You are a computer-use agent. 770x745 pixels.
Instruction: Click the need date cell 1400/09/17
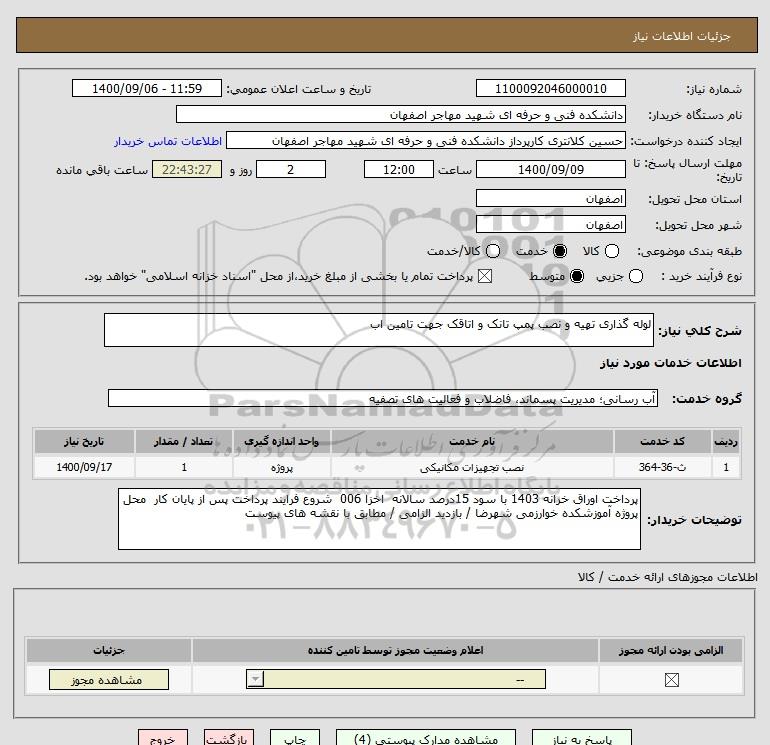pos(84,467)
